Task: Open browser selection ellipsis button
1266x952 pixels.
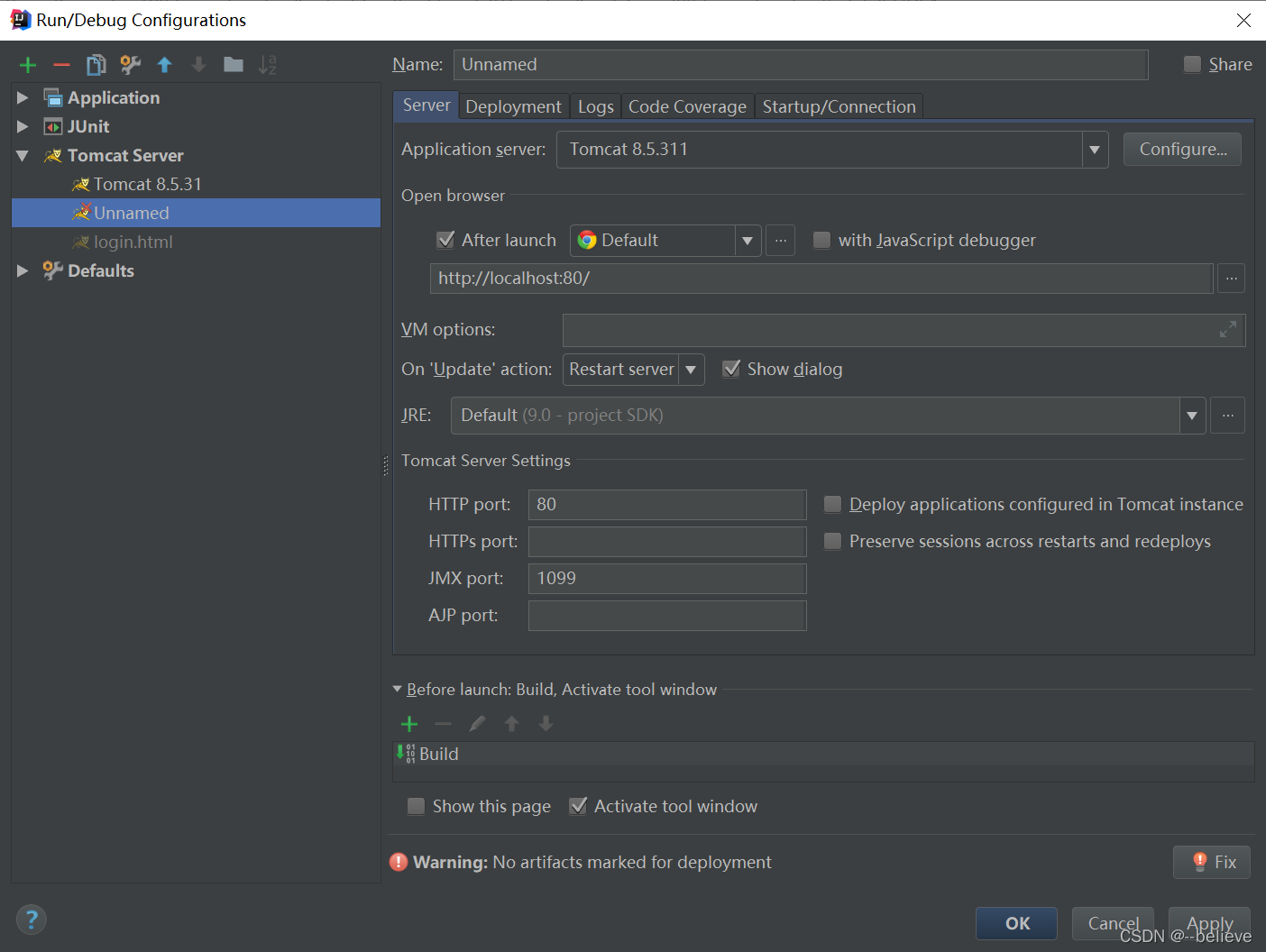Action: [x=780, y=241]
